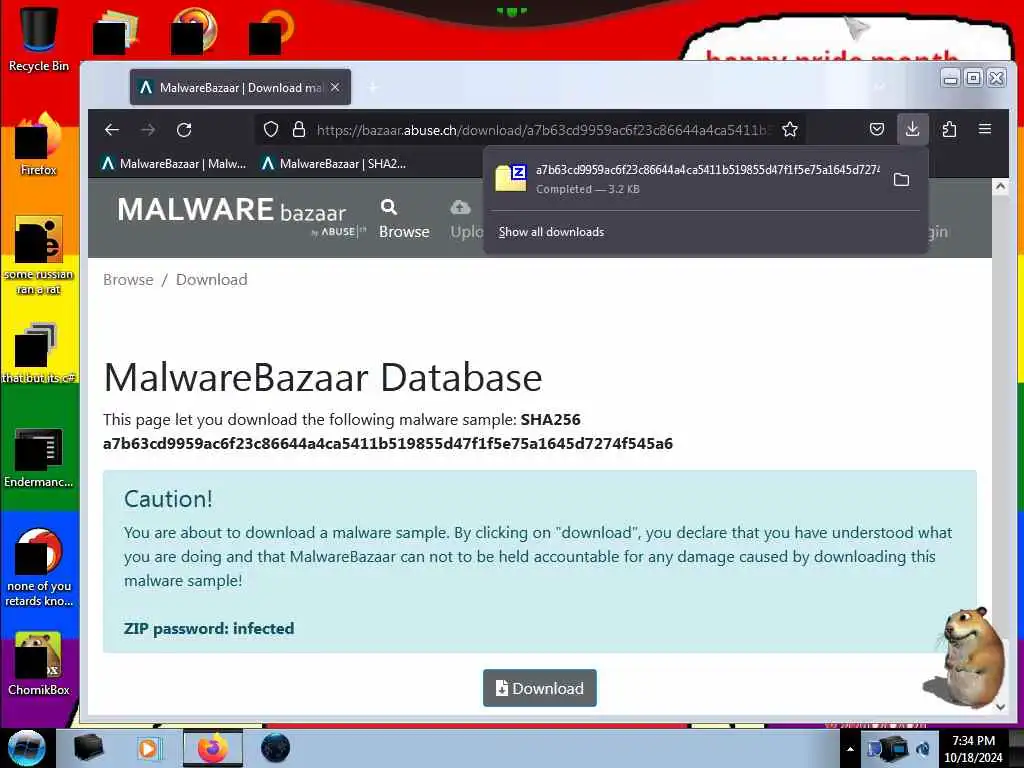Select 'none of you retards kno...' desktop icon
The image size is (1024, 768).
tap(39, 567)
